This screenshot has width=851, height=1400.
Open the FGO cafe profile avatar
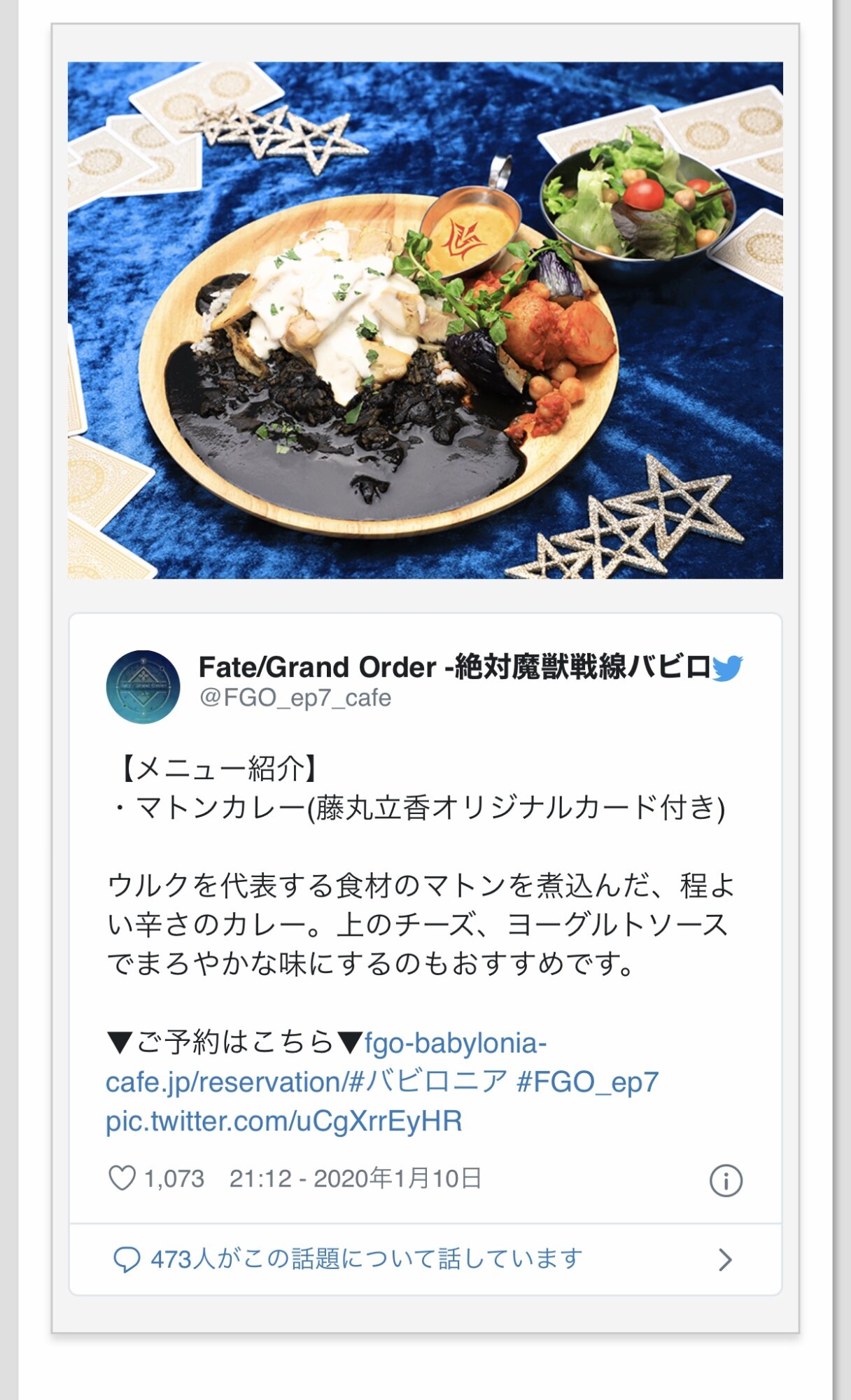click(143, 687)
